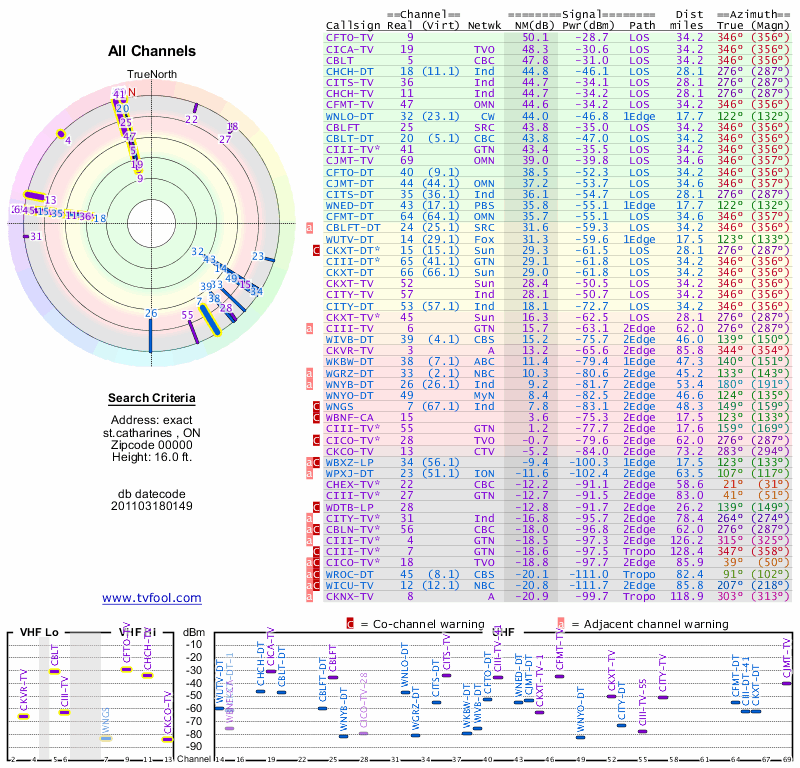The height and width of the screenshot is (768, 800).
Task: Click CFMT-TV marker at channel 69
Action: point(787,683)
